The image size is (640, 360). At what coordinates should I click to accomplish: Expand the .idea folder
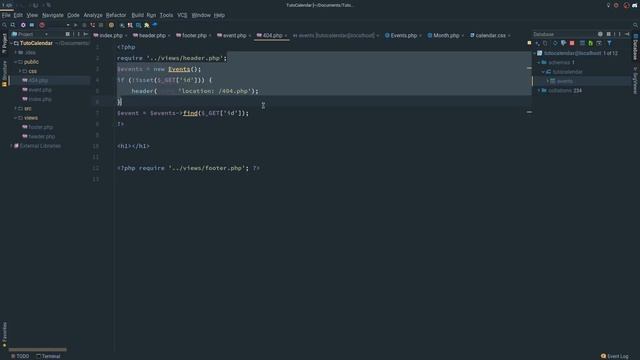pos(16,53)
